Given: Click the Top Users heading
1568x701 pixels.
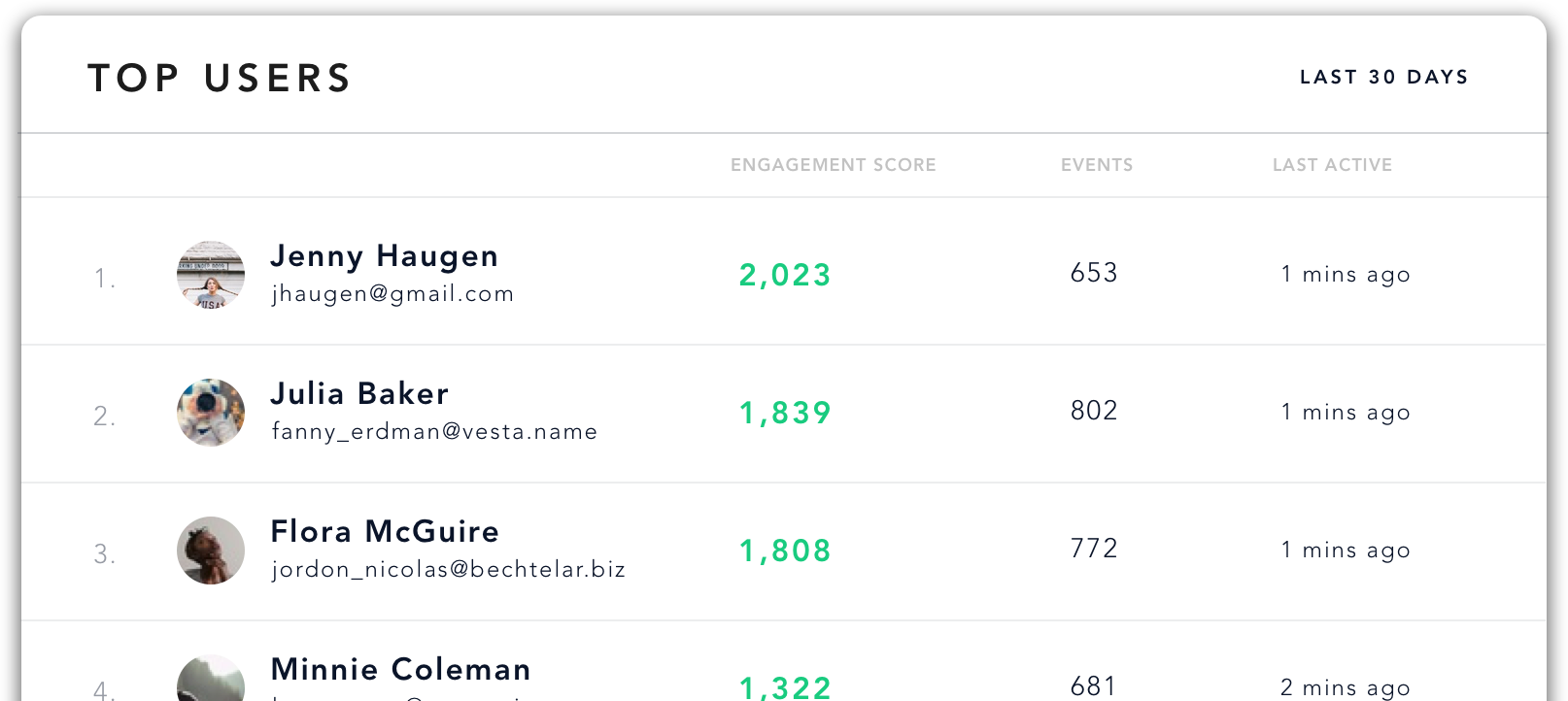Looking at the screenshot, I should pyautogui.click(x=220, y=79).
